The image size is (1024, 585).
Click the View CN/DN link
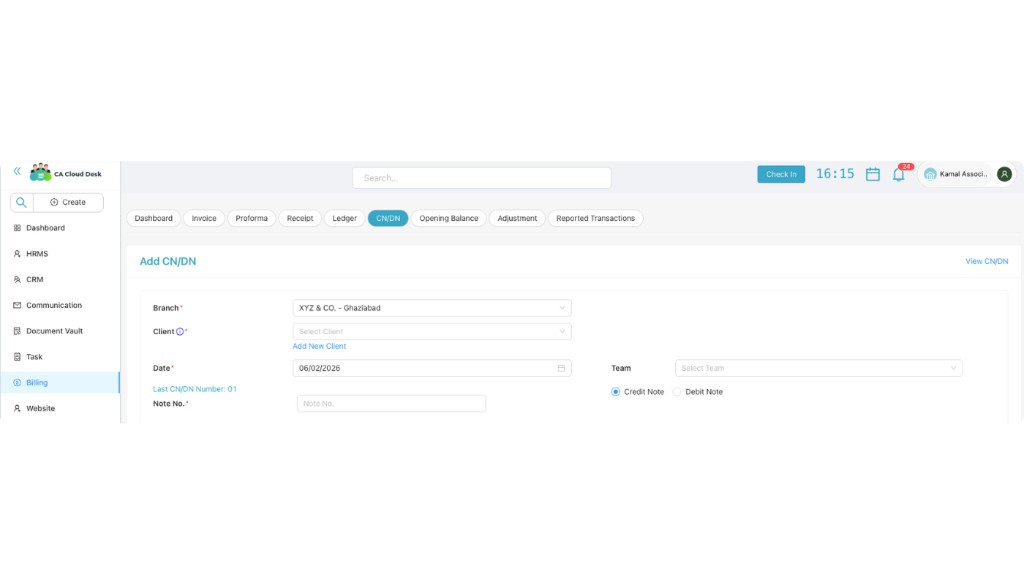click(986, 260)
